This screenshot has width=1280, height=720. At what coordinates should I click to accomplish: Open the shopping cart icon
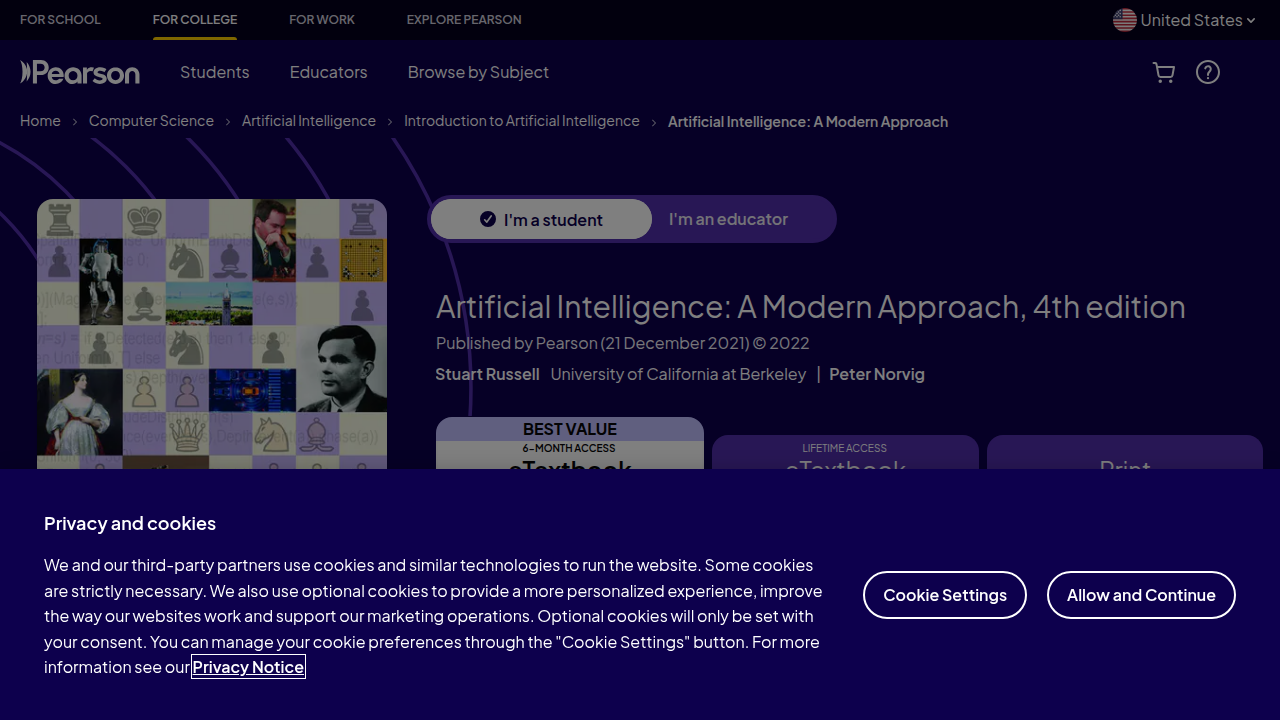tap(1163, 72)
